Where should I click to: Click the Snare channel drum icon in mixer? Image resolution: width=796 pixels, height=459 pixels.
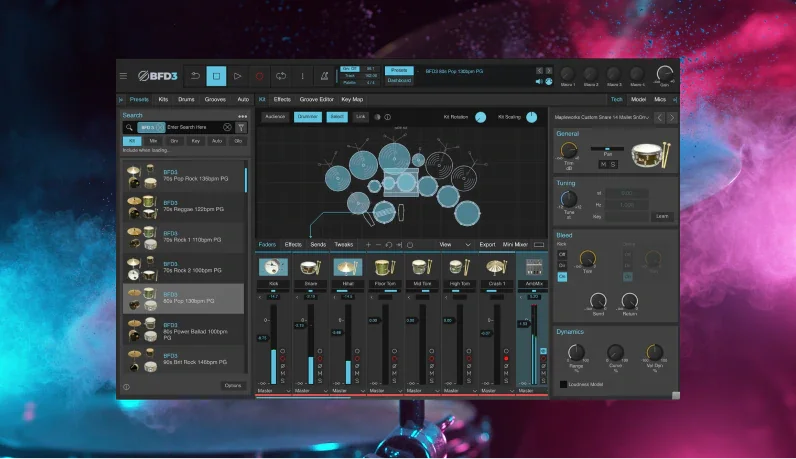[x=308, y=267]
